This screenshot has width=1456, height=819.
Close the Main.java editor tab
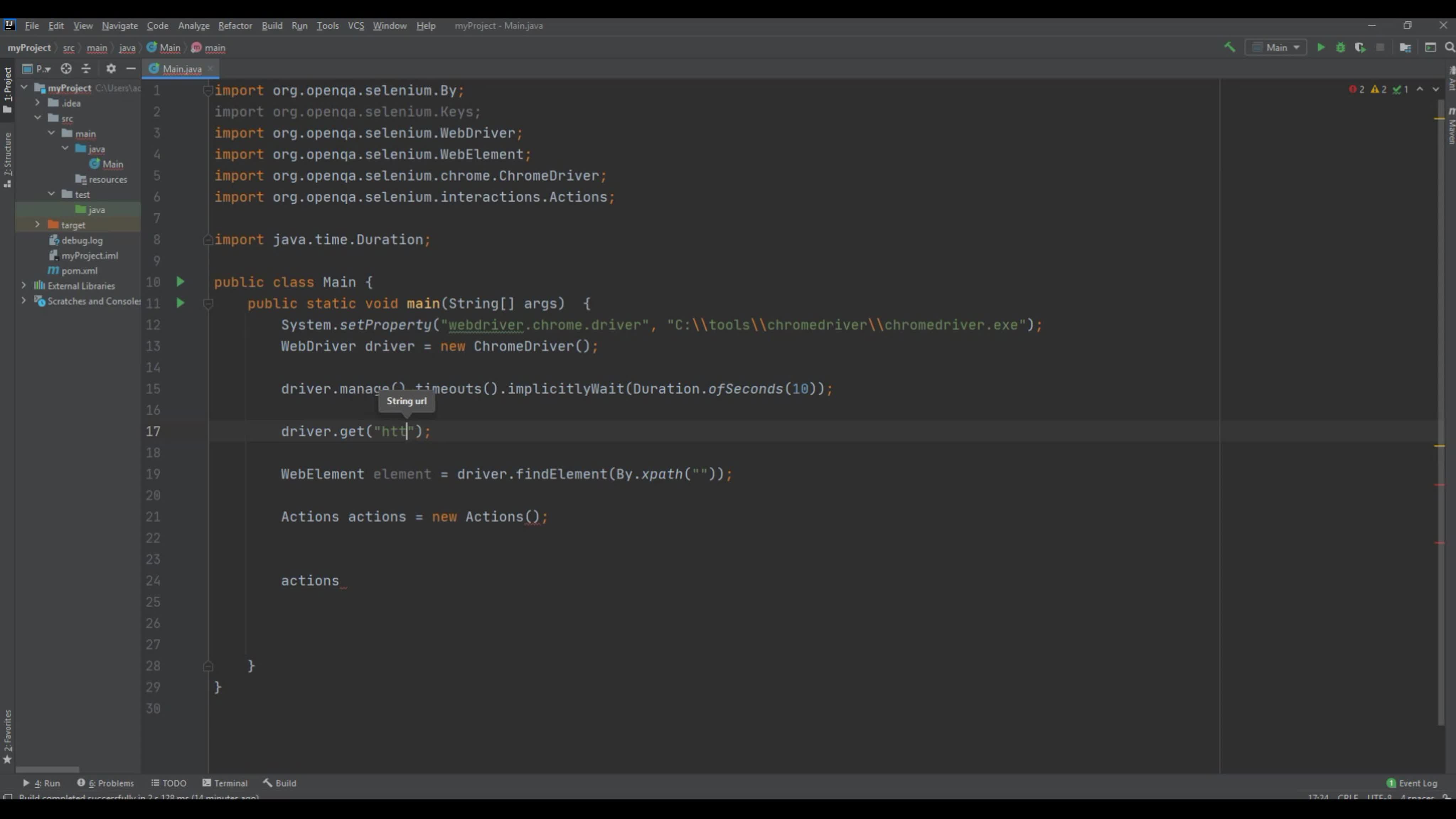[x=210, y=68]
